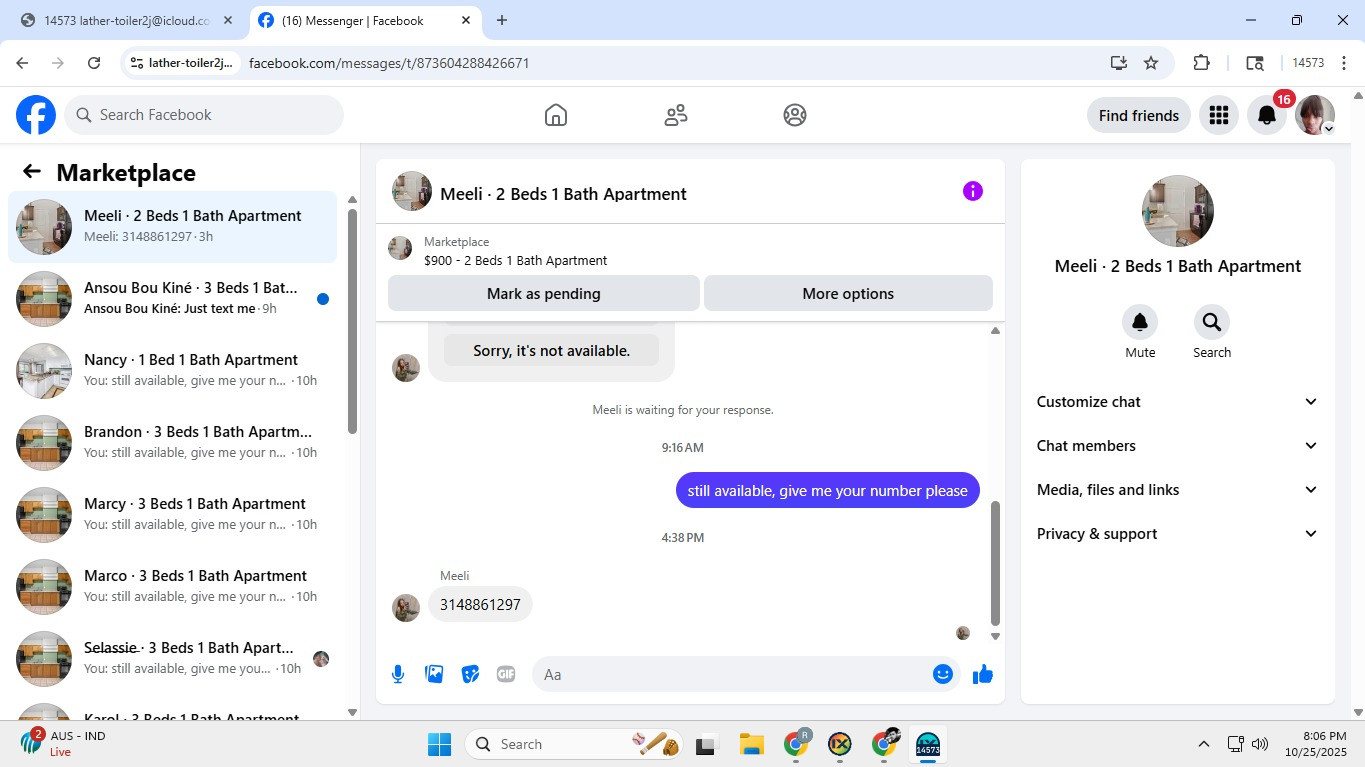This screenshot has height=767, width=1365.
Task: Go back using the Marketplace arrow
Action: [32, 172]
